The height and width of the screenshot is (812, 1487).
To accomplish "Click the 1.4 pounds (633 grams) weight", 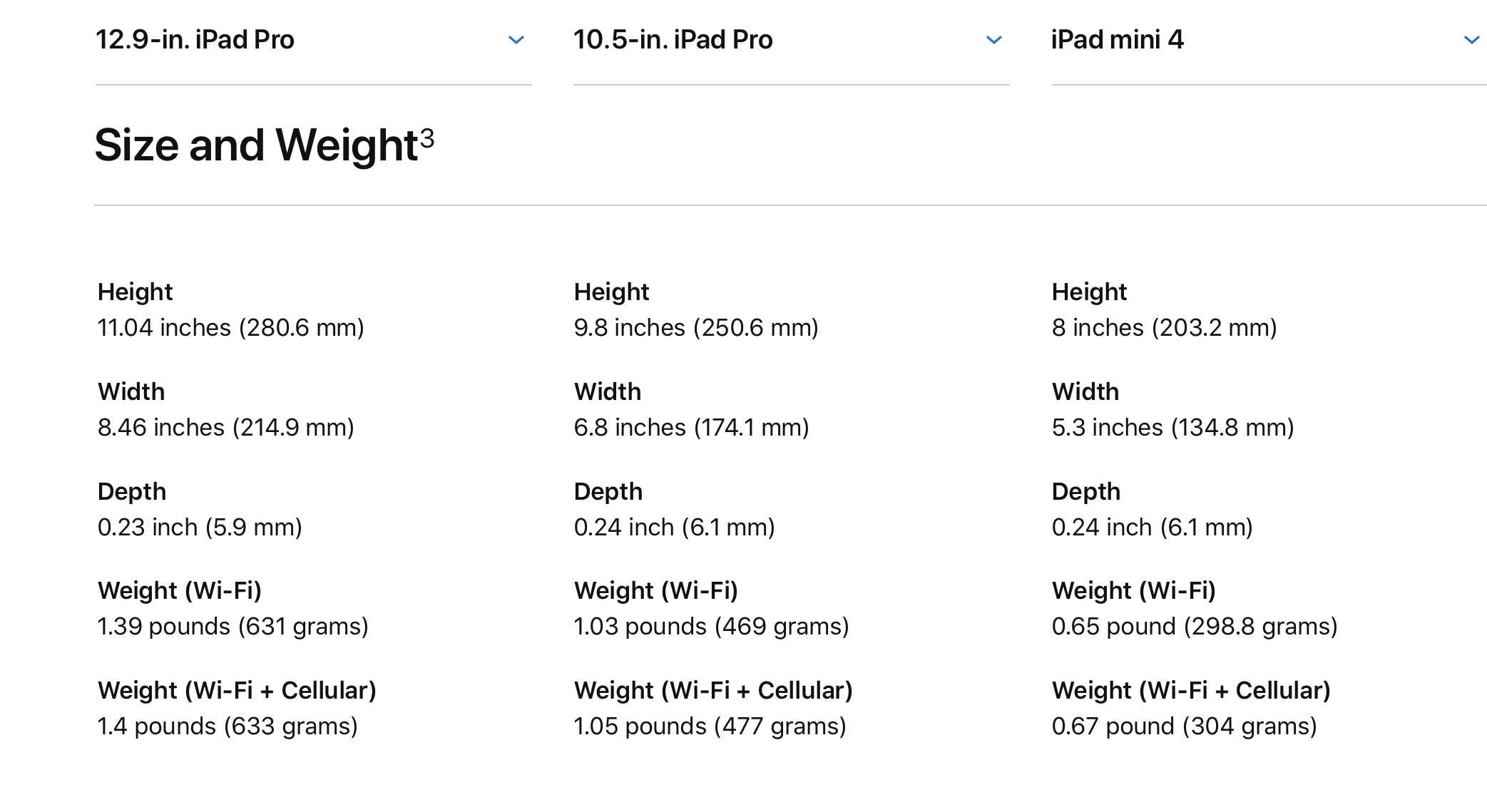I will click(x=228, y=726).
